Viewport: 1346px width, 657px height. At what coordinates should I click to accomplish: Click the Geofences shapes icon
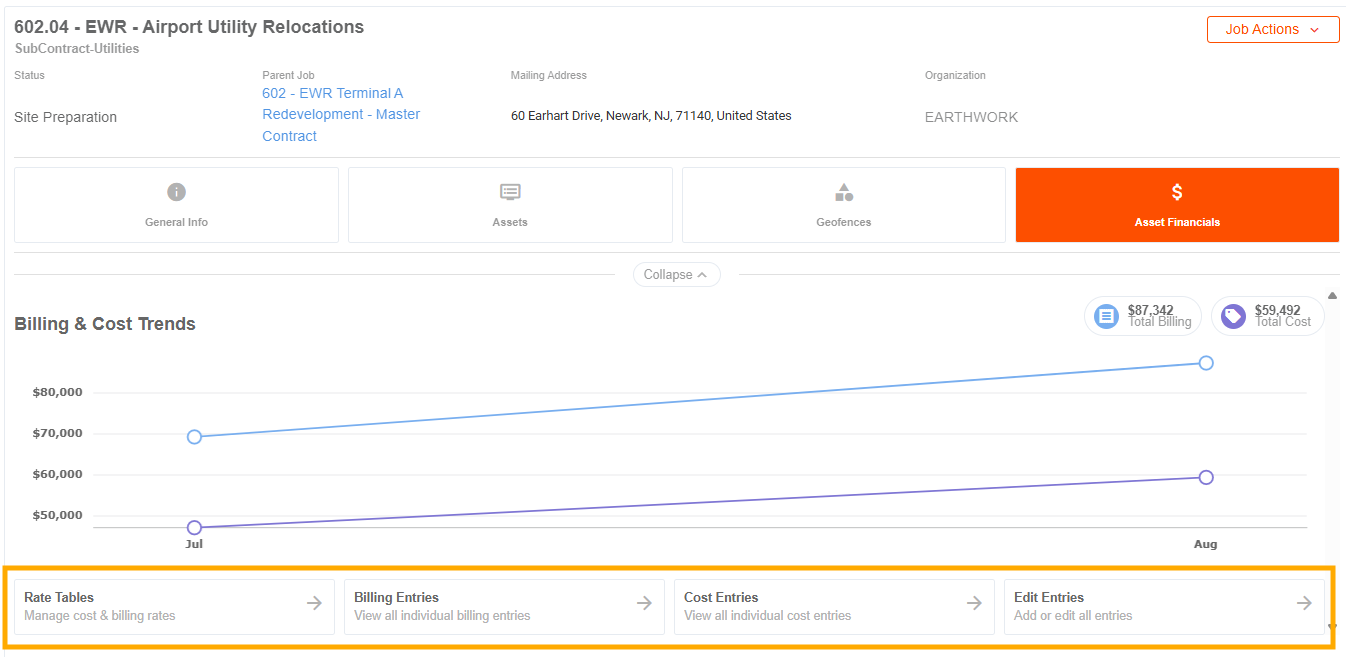click(844, 192)
